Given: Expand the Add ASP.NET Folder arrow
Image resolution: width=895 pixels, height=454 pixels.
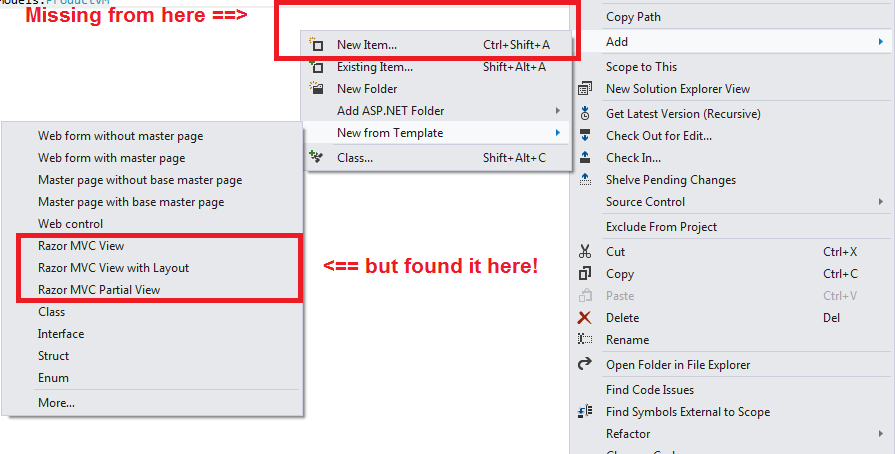Looking at the screenshot, I should pyautogui.click(x=558, y=111).
